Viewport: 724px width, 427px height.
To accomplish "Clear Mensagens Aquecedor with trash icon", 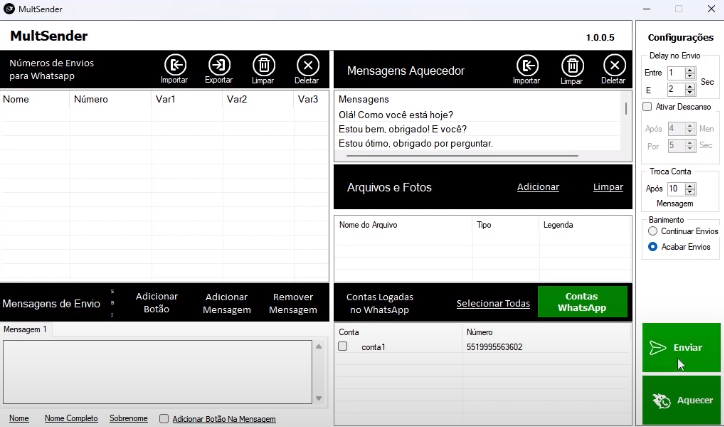I will (572, 70).
